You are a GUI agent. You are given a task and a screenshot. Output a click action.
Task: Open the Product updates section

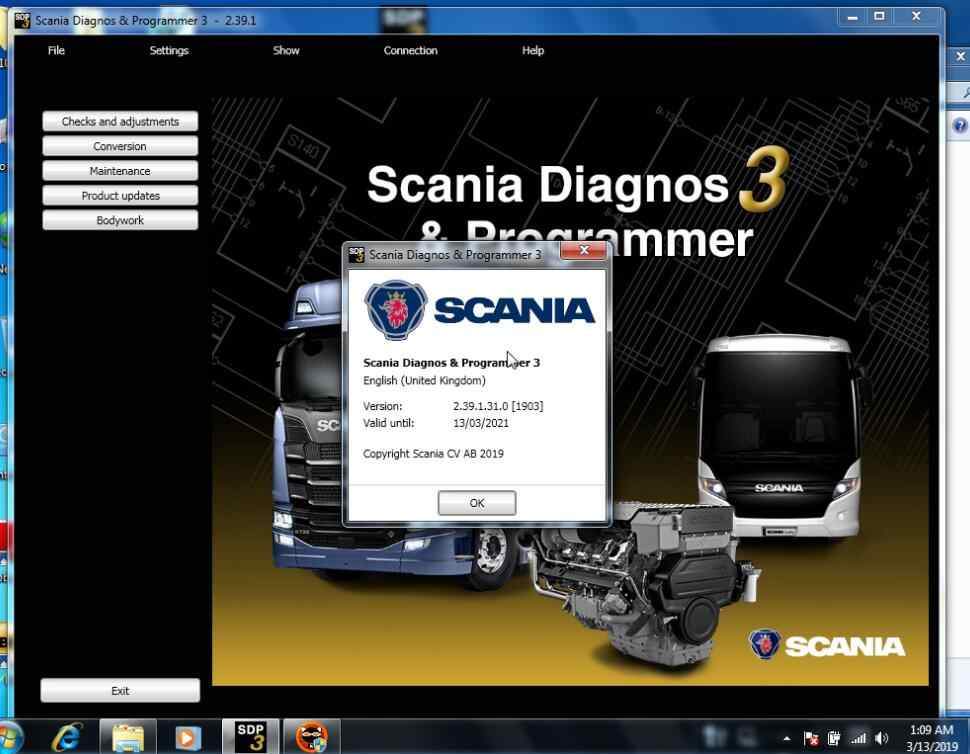coord(120,195)
